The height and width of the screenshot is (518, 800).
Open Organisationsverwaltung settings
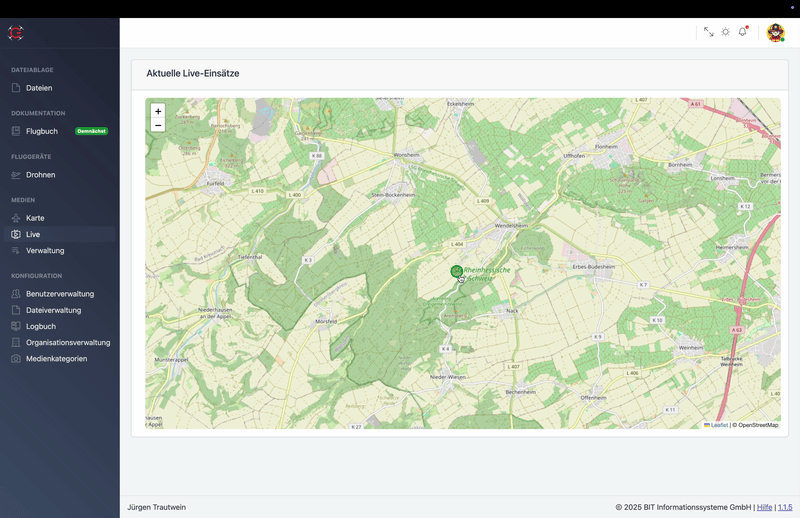coord(68,342)
